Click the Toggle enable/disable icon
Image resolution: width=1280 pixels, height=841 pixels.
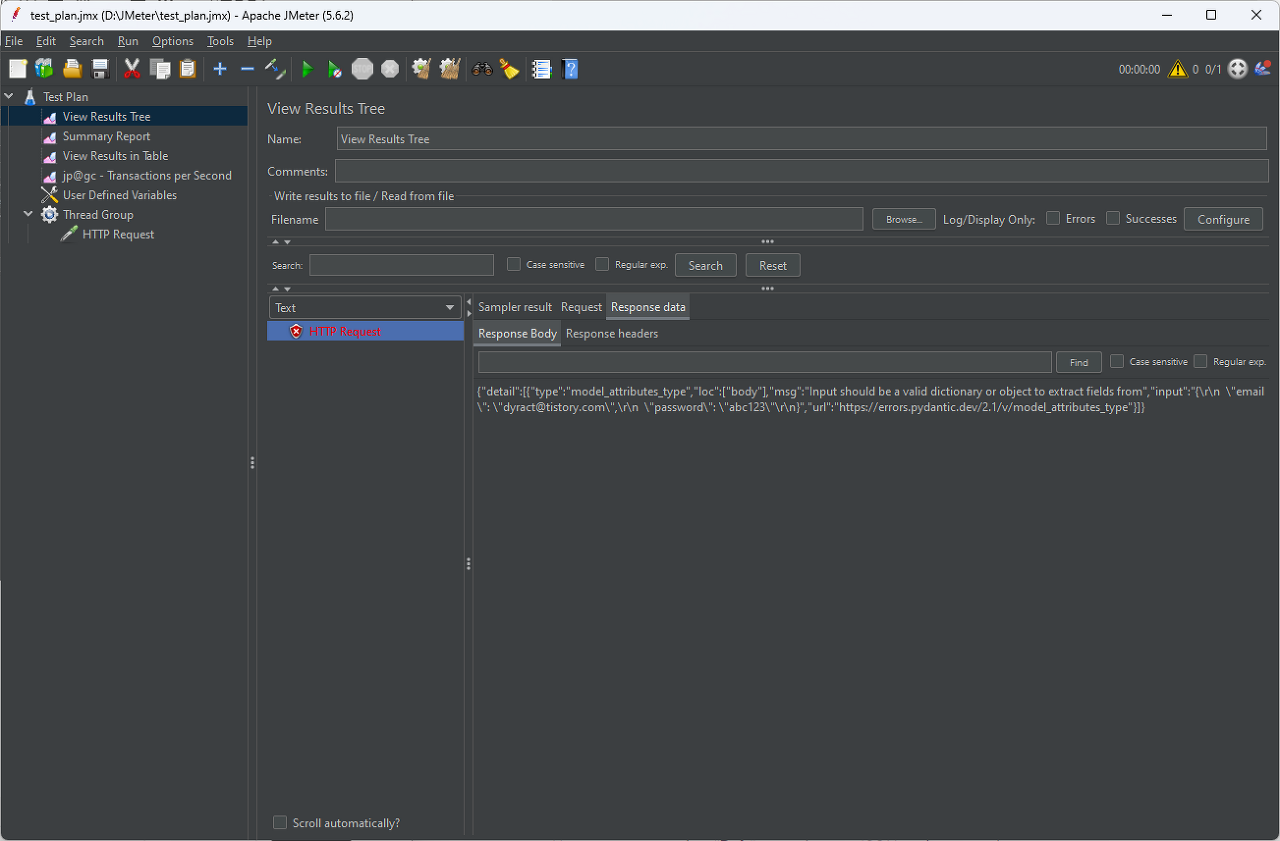(x=275, y=69)
